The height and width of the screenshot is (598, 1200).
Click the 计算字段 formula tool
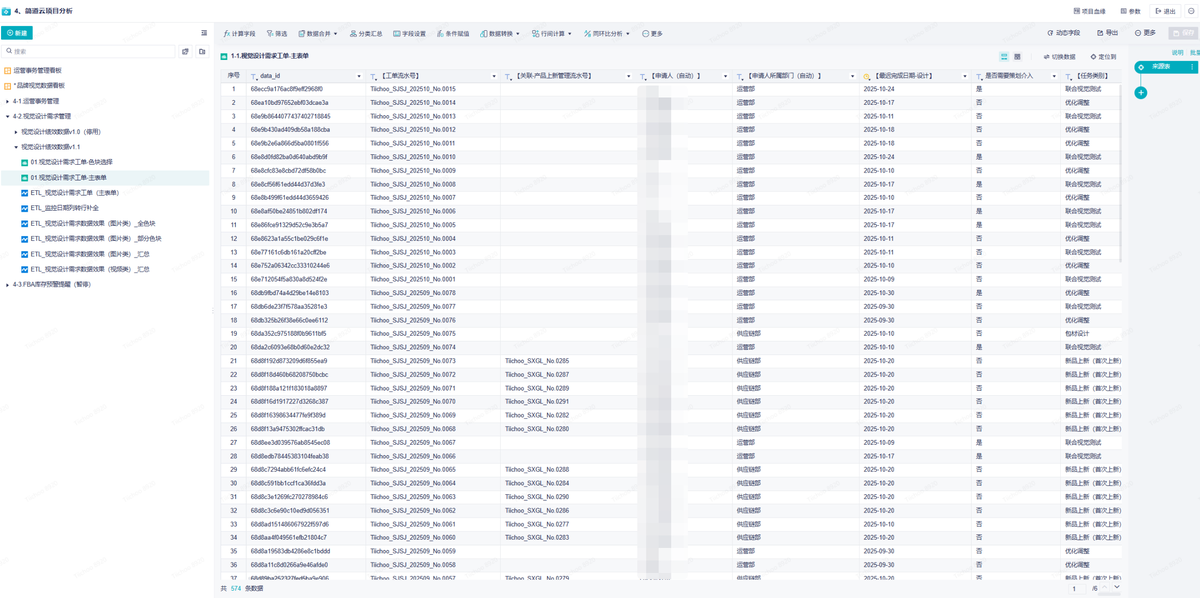[x=239, y=33]
